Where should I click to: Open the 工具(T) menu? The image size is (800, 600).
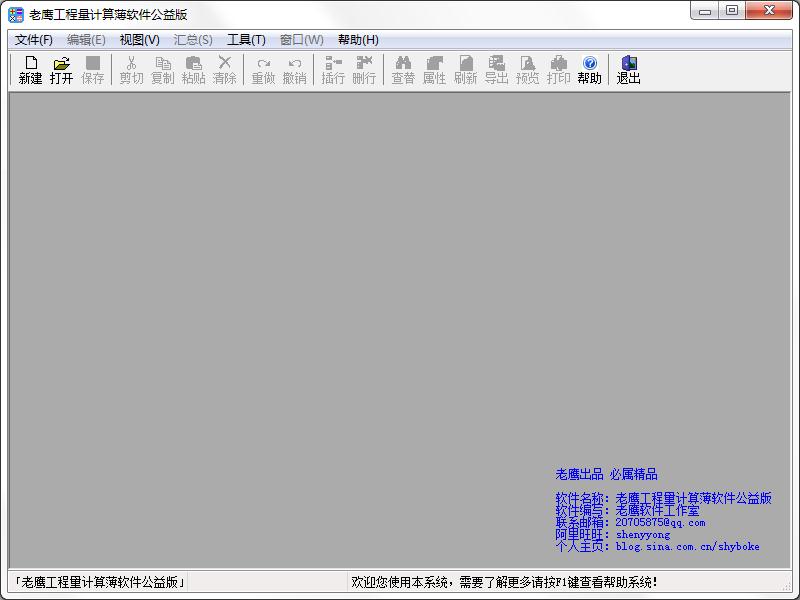[246, 40]
